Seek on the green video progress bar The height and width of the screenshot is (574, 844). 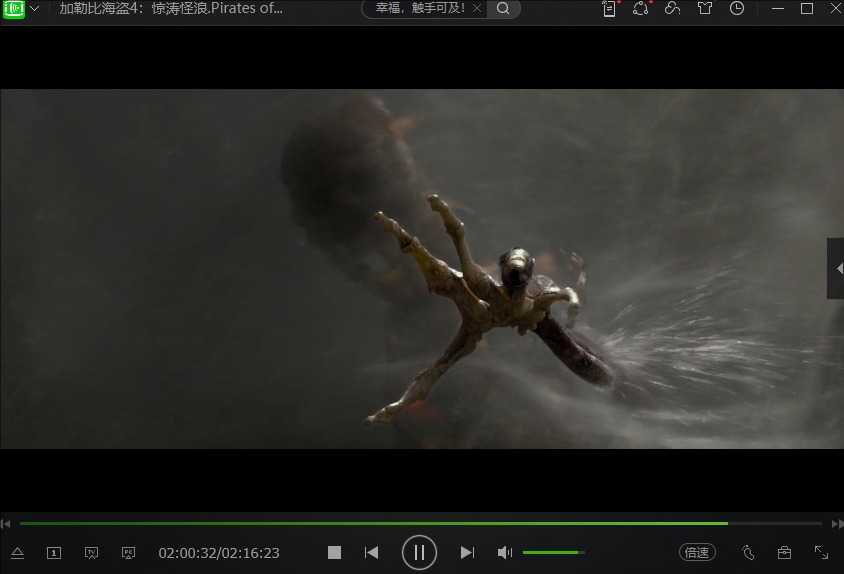tap(400, 523)
